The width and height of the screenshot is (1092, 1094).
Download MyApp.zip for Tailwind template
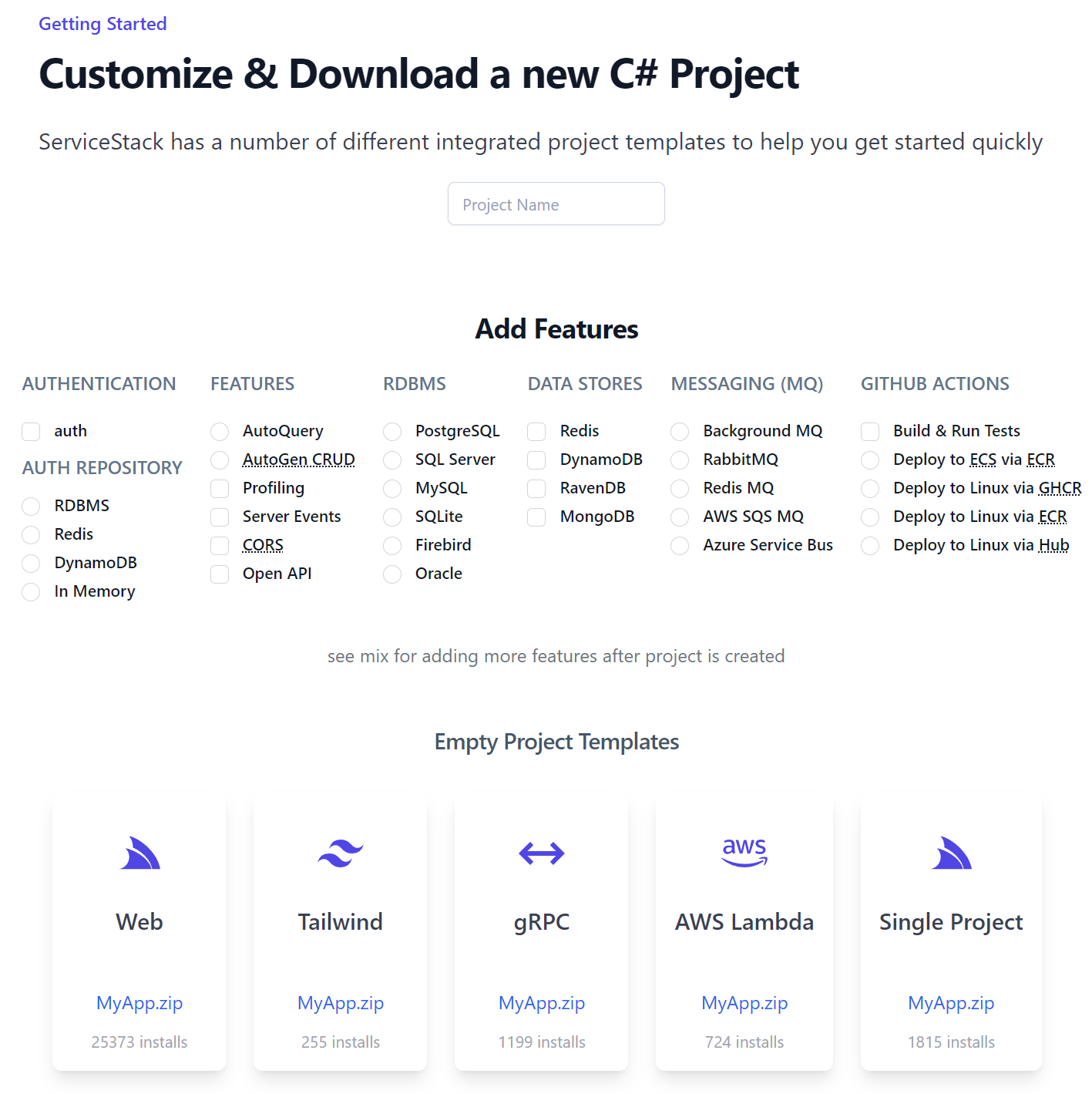pos(341,1003)
